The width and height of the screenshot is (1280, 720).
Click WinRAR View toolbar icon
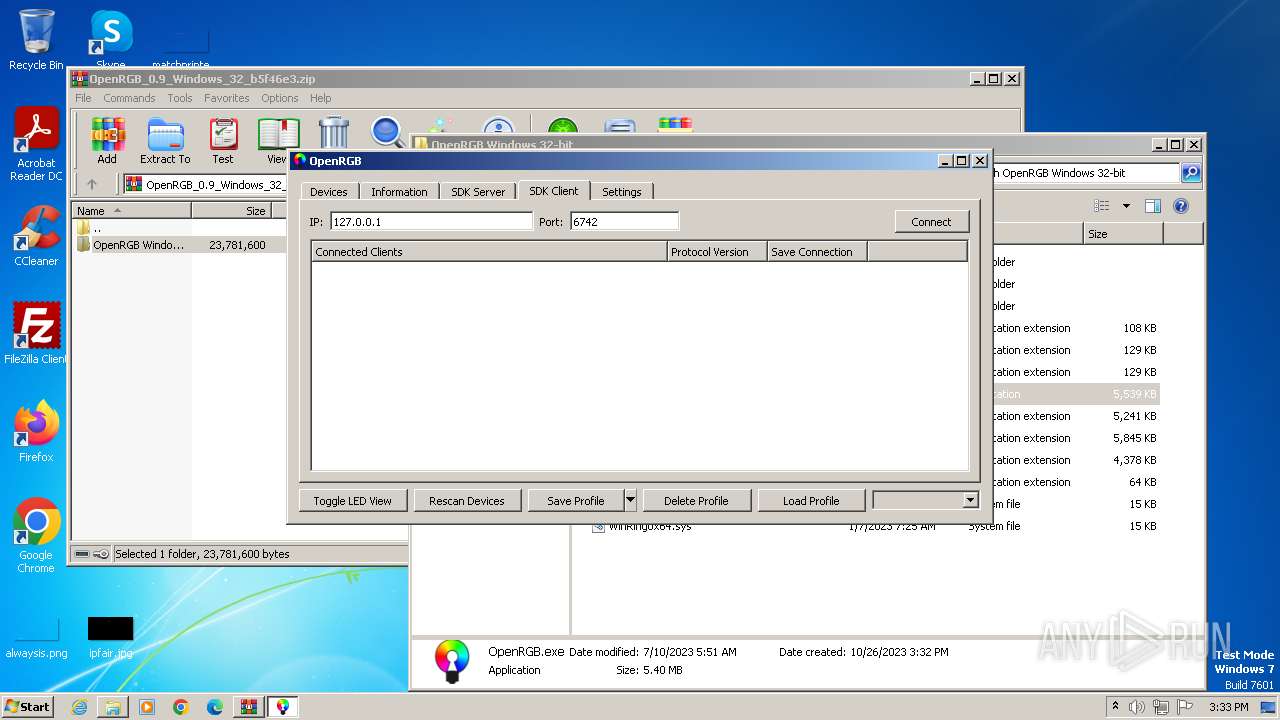click(x=277, y=140)
